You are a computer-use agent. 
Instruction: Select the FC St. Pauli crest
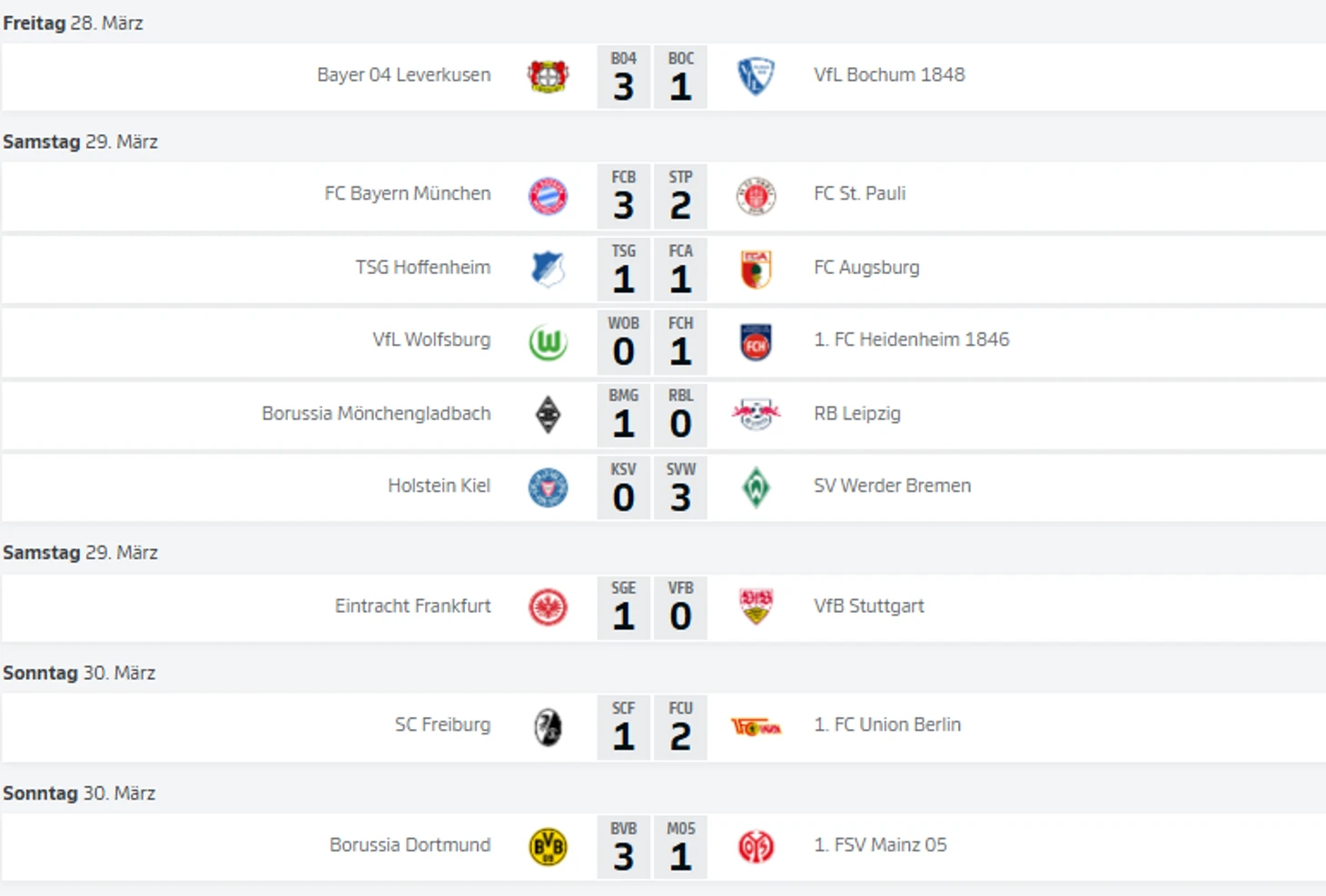(x=756, y=196)
